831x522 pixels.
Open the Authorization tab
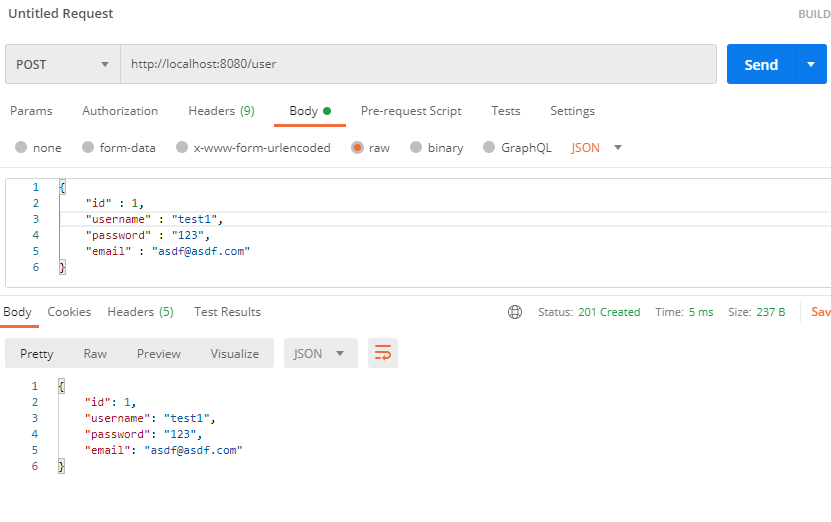[120, 111]
